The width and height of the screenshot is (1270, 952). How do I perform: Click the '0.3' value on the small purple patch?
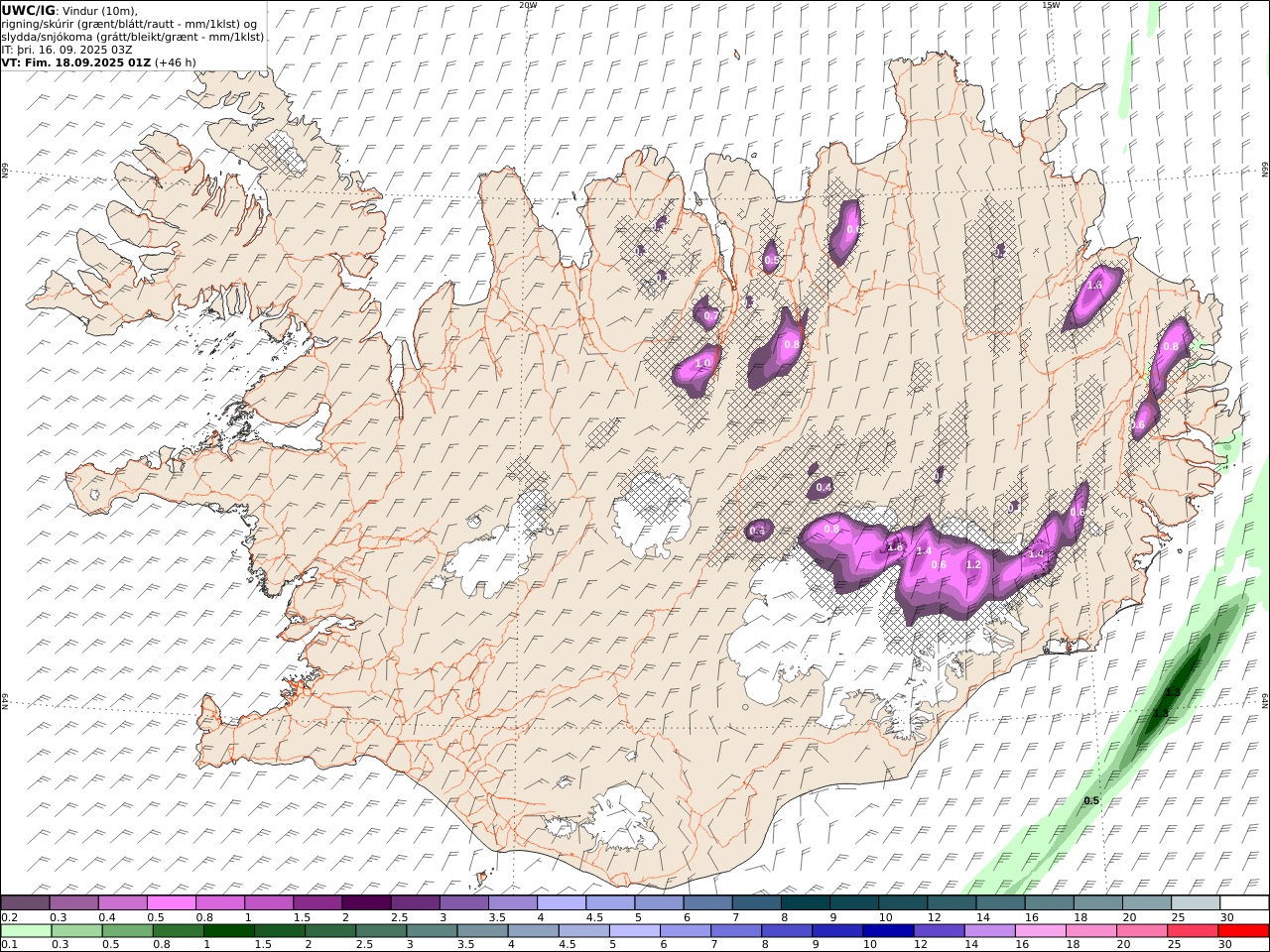[757, 531]
